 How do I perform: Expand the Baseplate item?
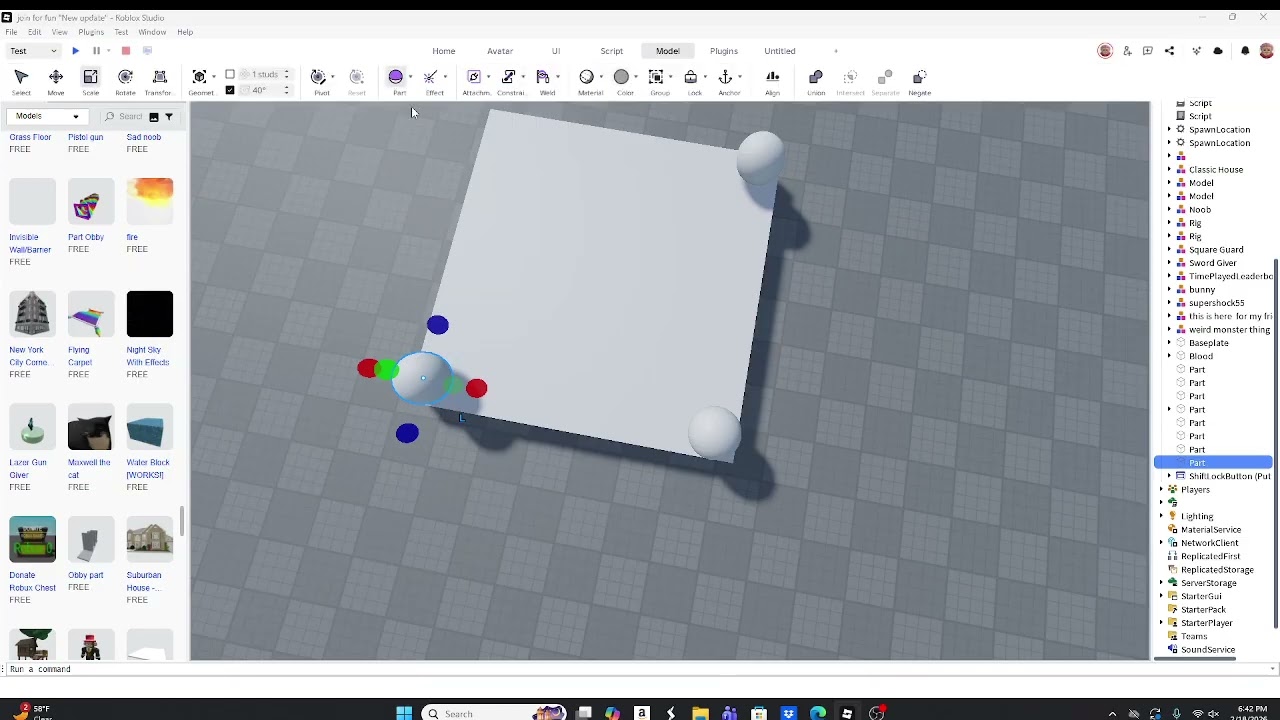(x=1169, y=343)
